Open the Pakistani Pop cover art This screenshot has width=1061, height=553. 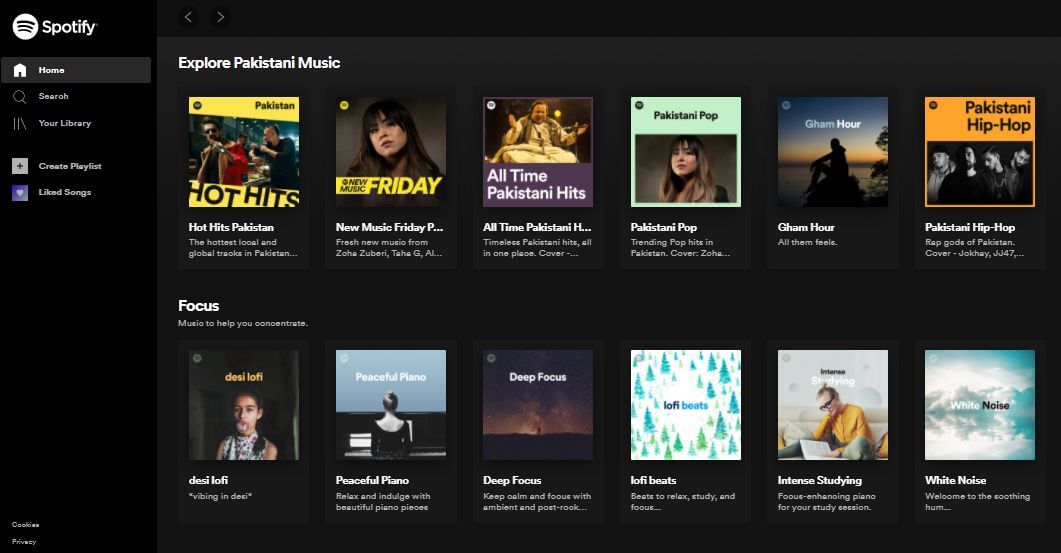[x=685, y=152]
